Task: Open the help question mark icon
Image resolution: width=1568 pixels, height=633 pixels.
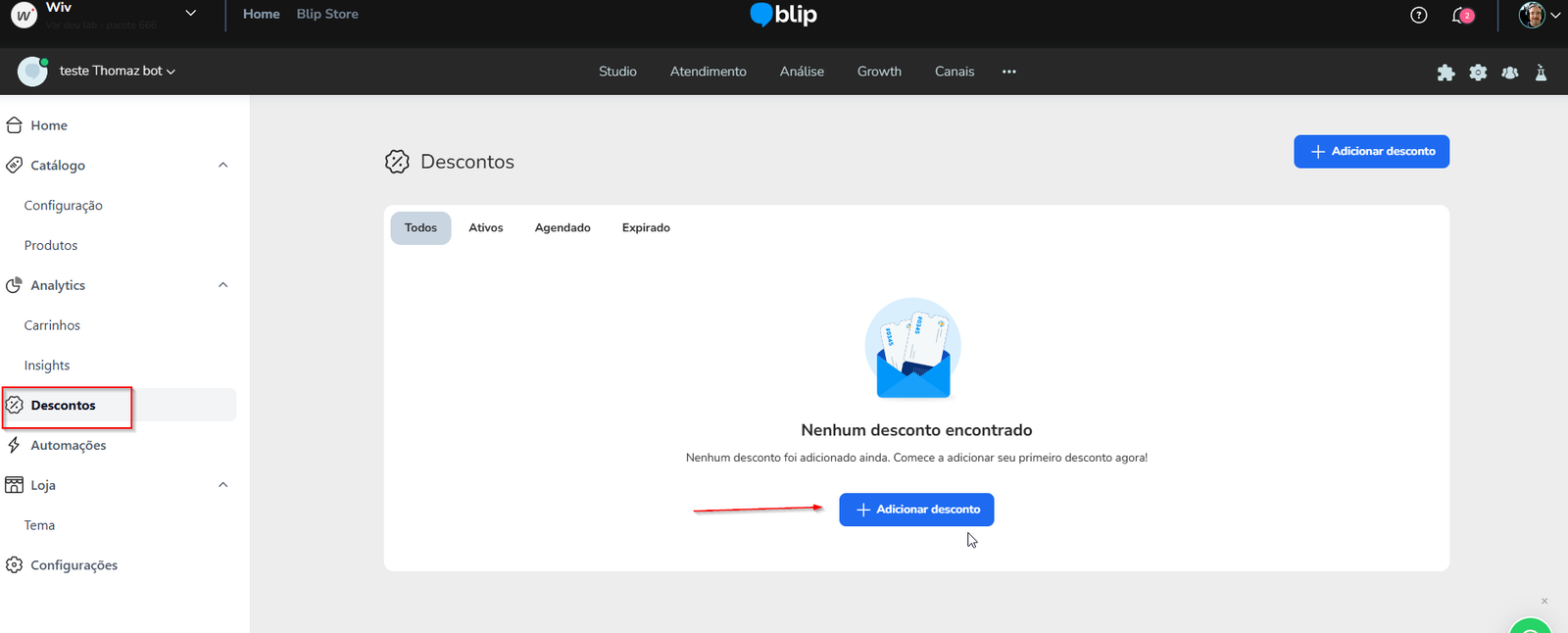Action: (x=1418, y=15)
